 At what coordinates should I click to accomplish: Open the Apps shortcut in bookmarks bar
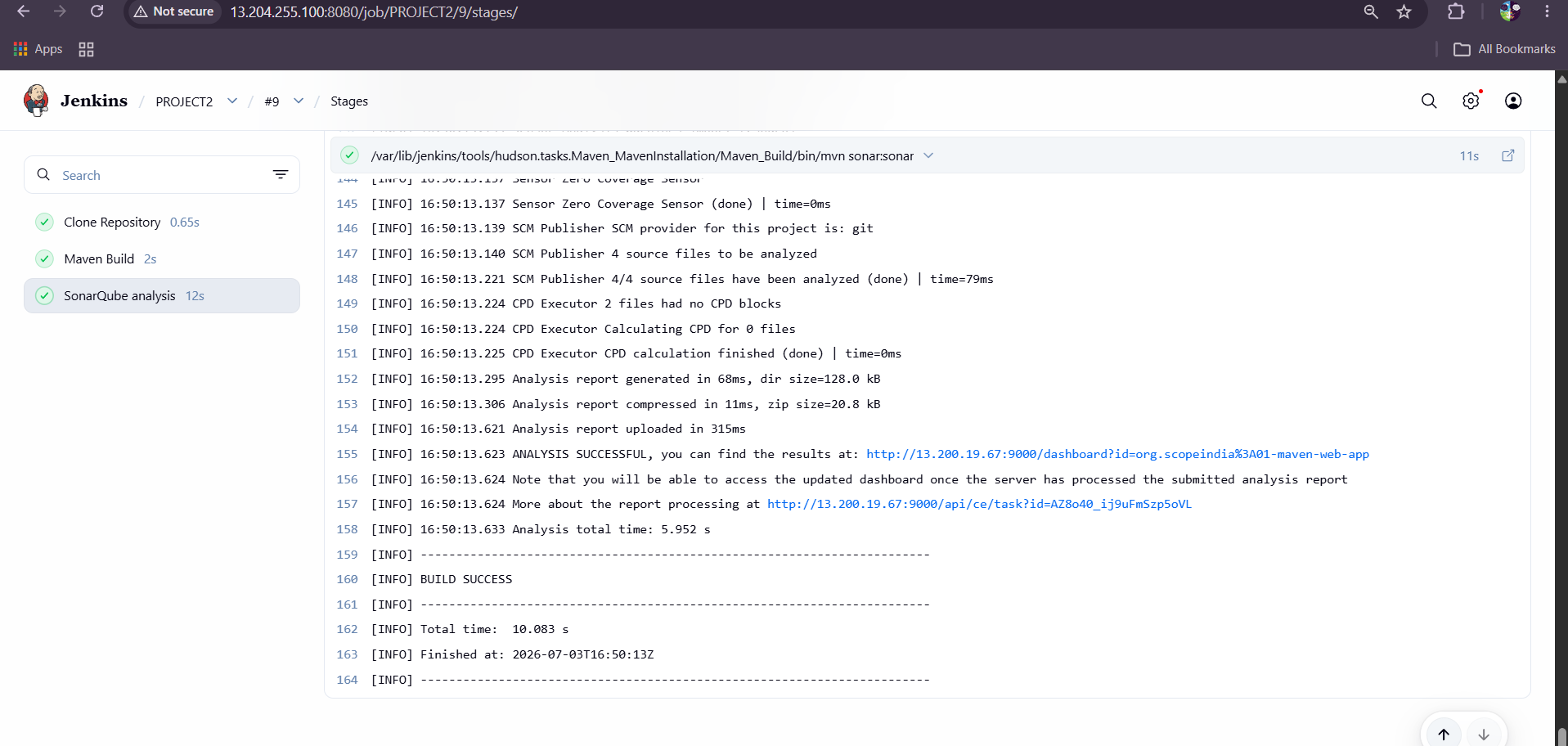[38, 49]
